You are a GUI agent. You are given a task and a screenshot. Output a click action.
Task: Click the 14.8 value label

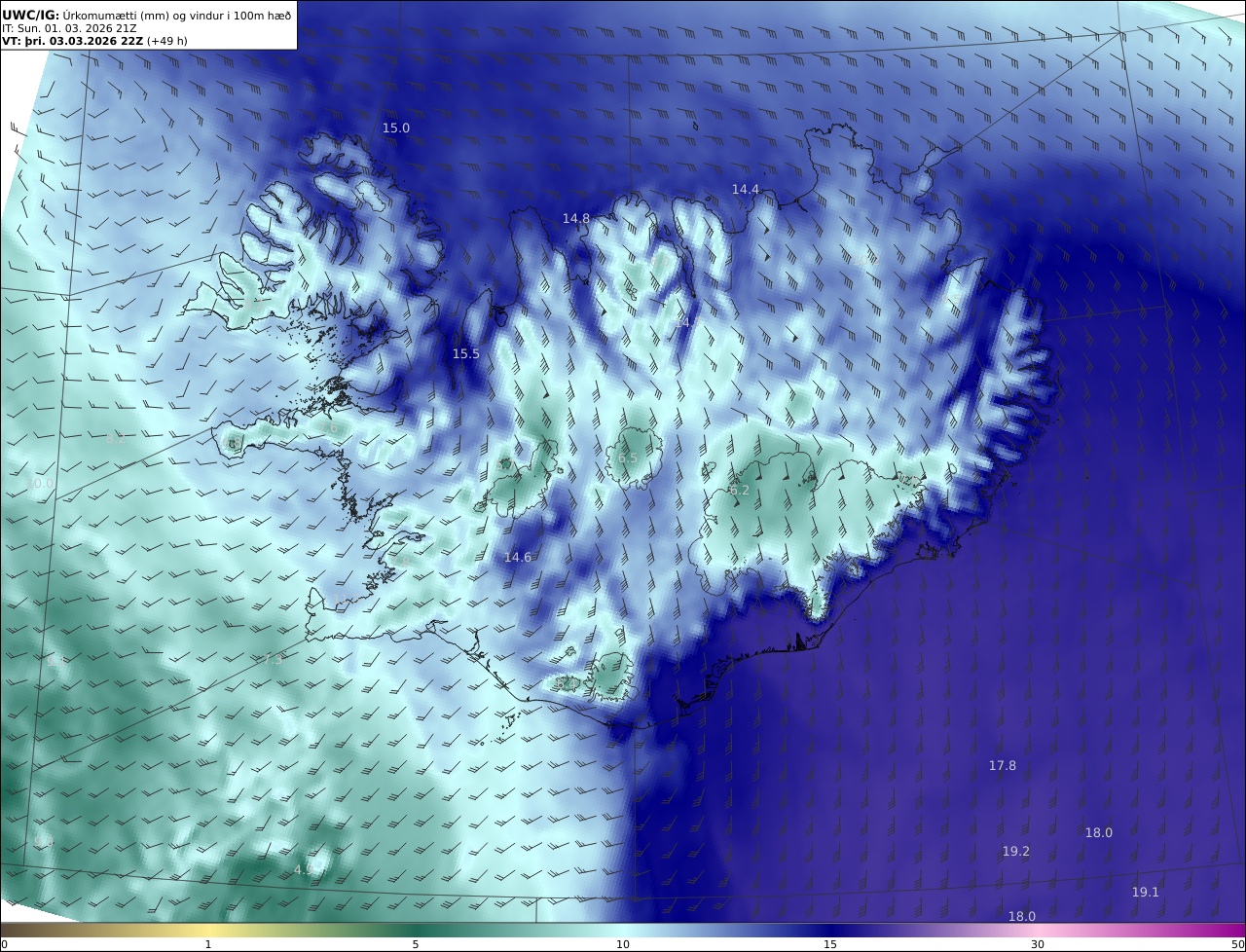(575, 218)
